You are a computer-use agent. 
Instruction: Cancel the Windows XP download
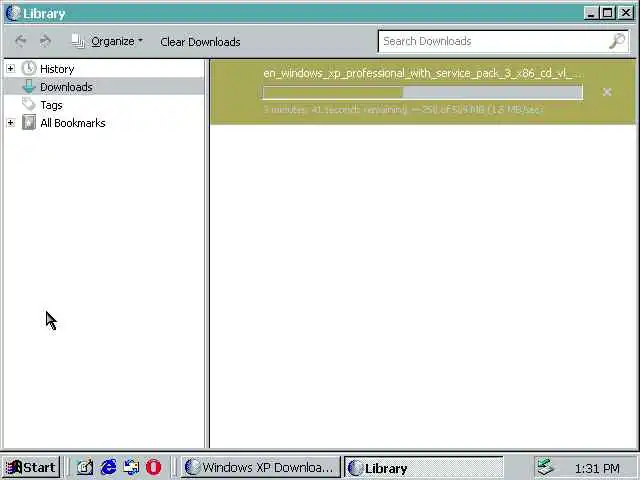pos(607,92)
